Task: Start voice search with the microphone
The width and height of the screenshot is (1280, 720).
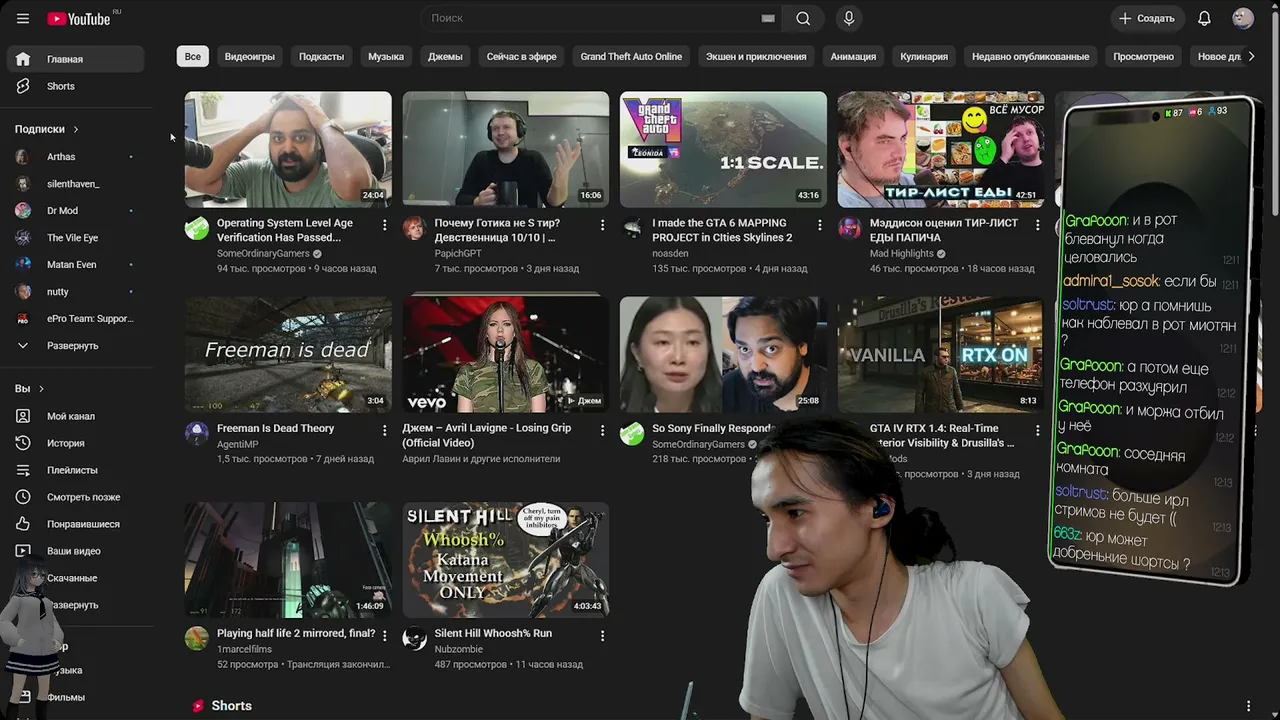Action: click(849, 18)
